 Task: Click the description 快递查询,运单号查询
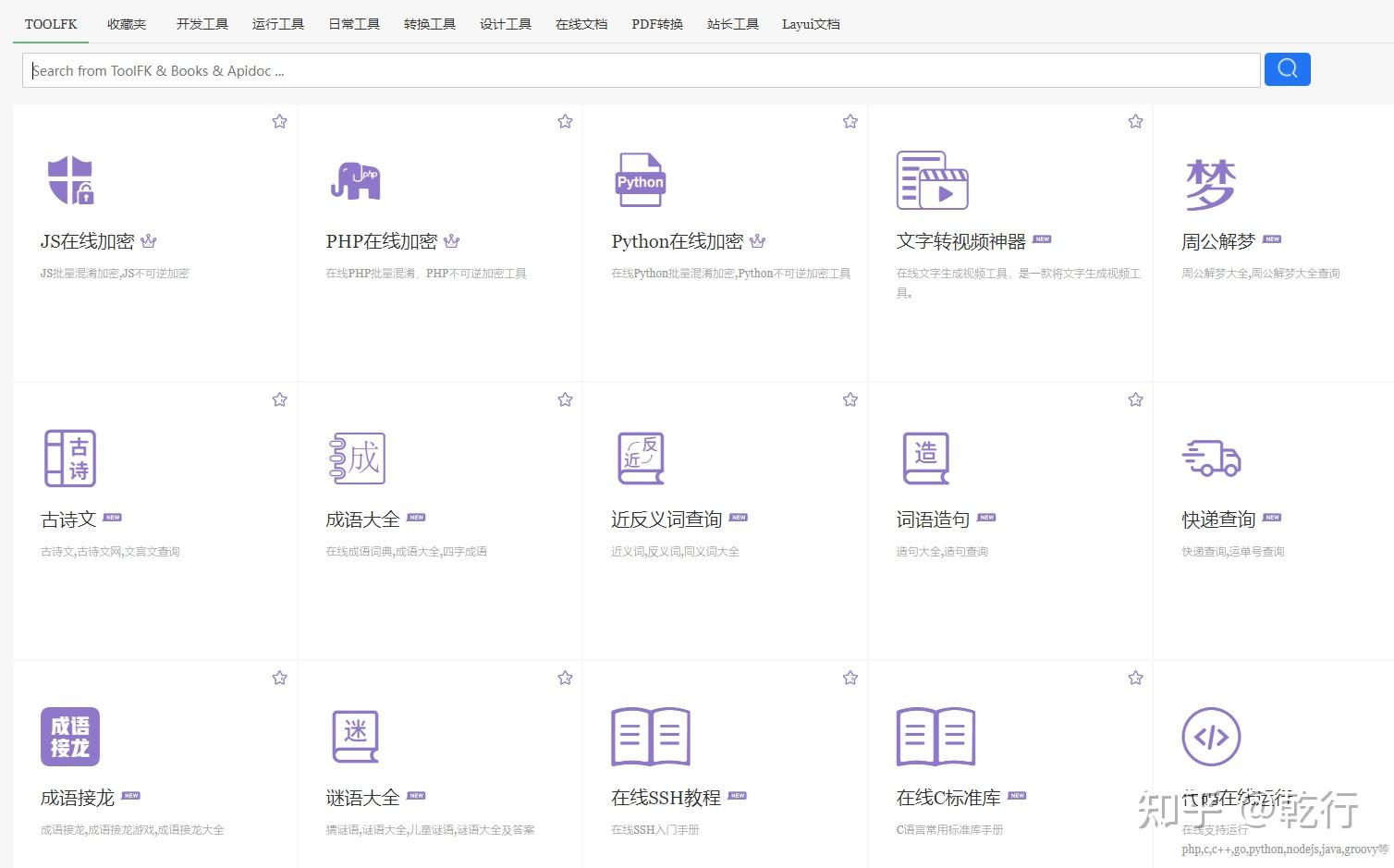click(x=1233, y=552)
